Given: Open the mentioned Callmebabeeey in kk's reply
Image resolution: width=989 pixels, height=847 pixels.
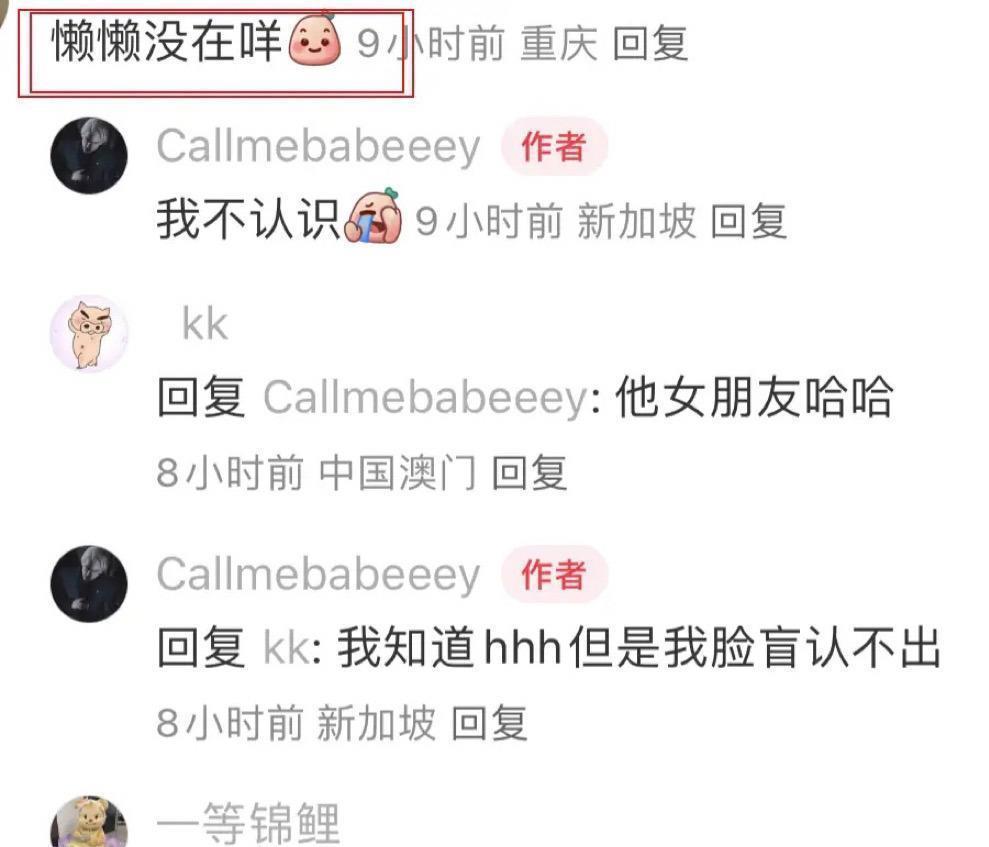Looking at the screenshot, I should pos(426,398).
